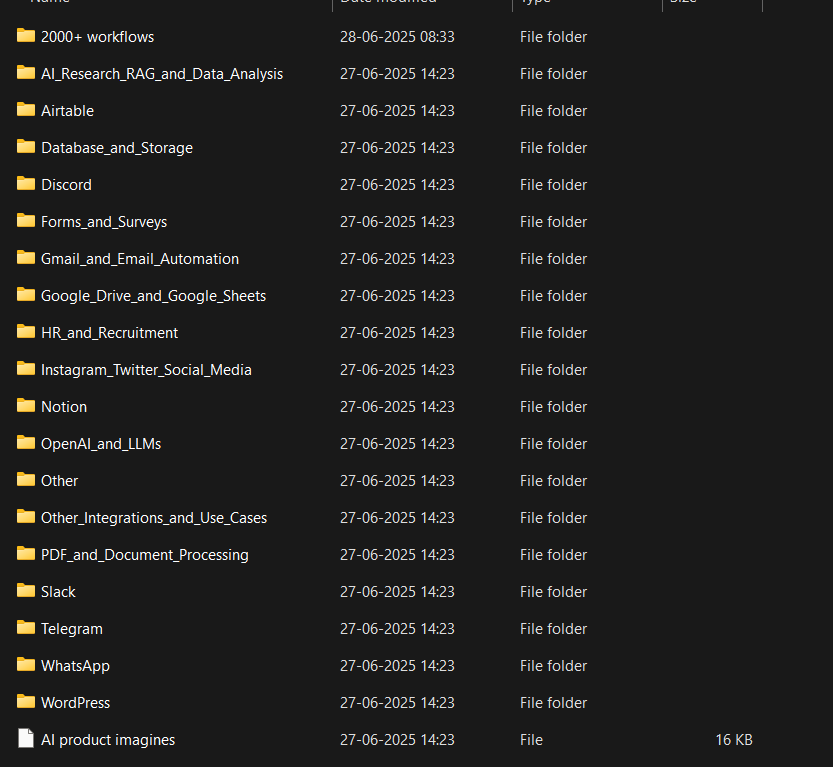Click the modified date of AI product imagines
This screenshot has width=833, height=767.
397,740
